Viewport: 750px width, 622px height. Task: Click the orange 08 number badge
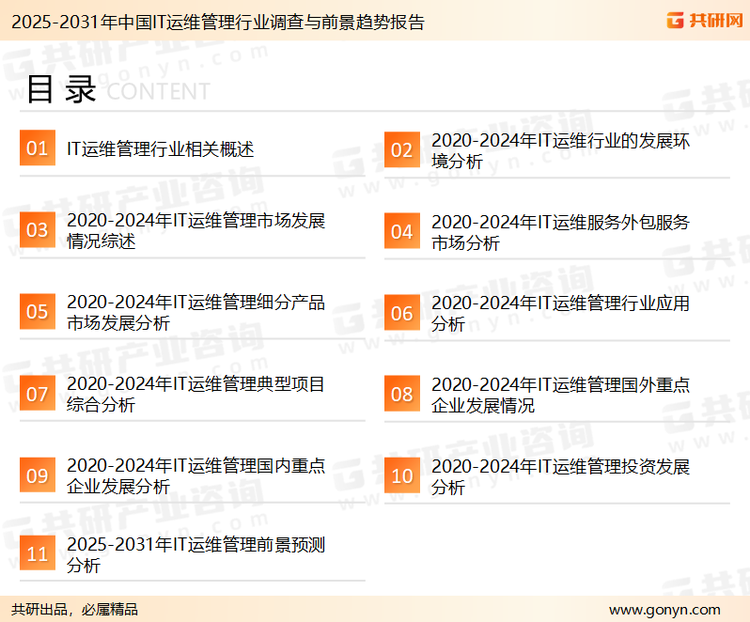(402, 394)
